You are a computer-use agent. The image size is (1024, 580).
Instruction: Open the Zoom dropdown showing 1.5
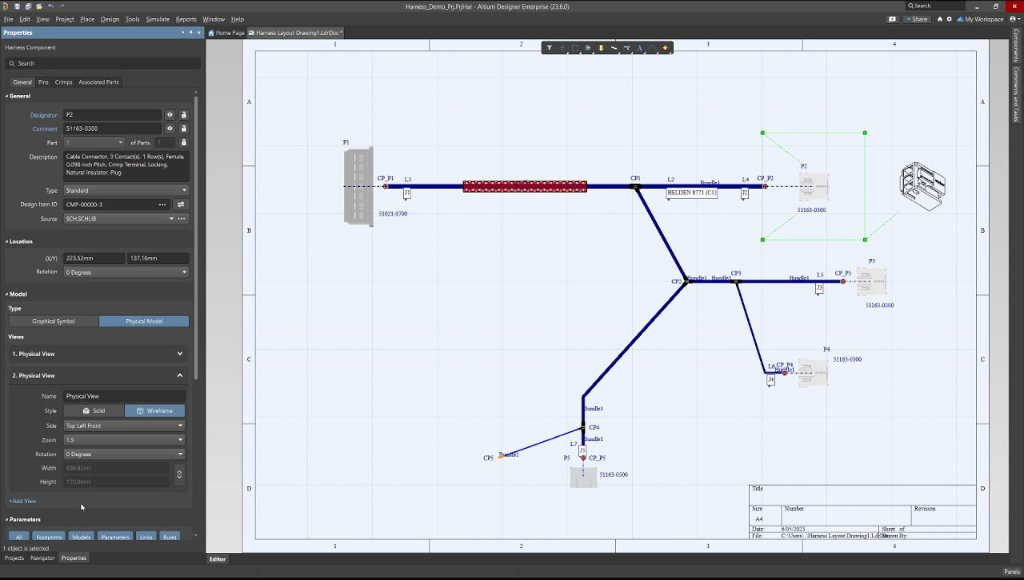tap(124, 440)
